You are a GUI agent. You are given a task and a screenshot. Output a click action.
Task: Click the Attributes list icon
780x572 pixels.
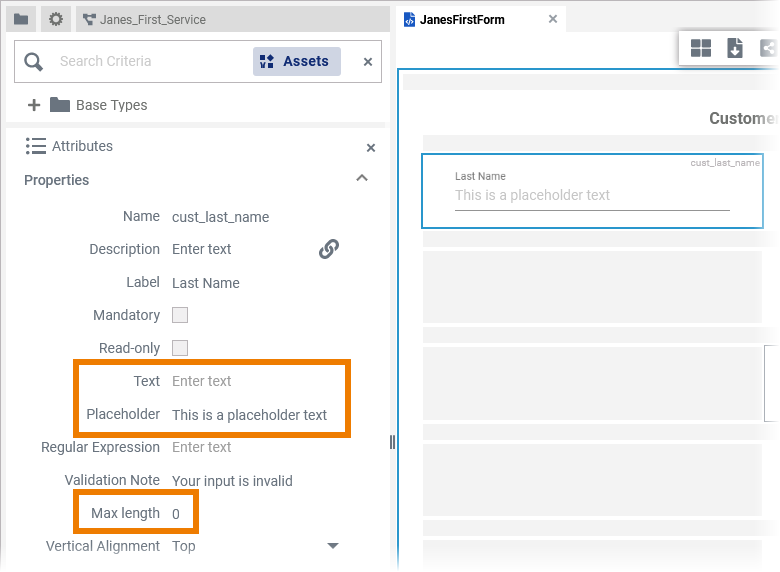(x=36, y=146)
